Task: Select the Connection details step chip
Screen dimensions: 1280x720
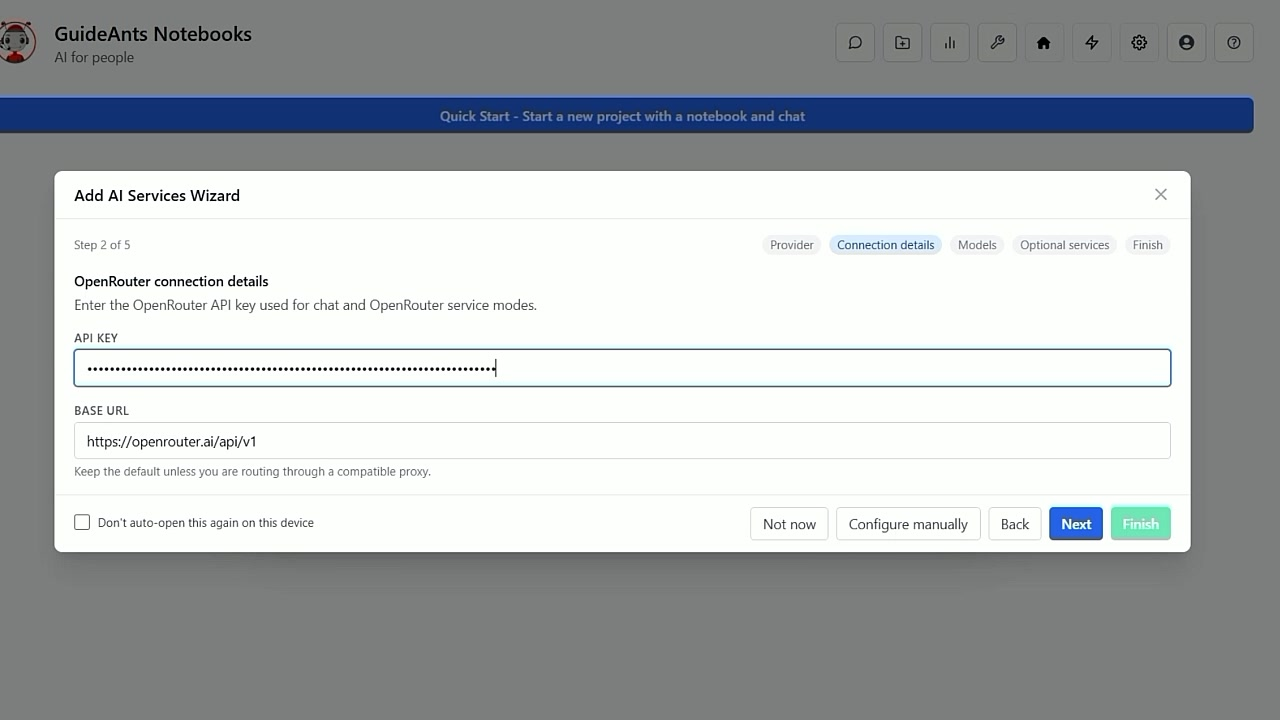Action: click(886, 245)
